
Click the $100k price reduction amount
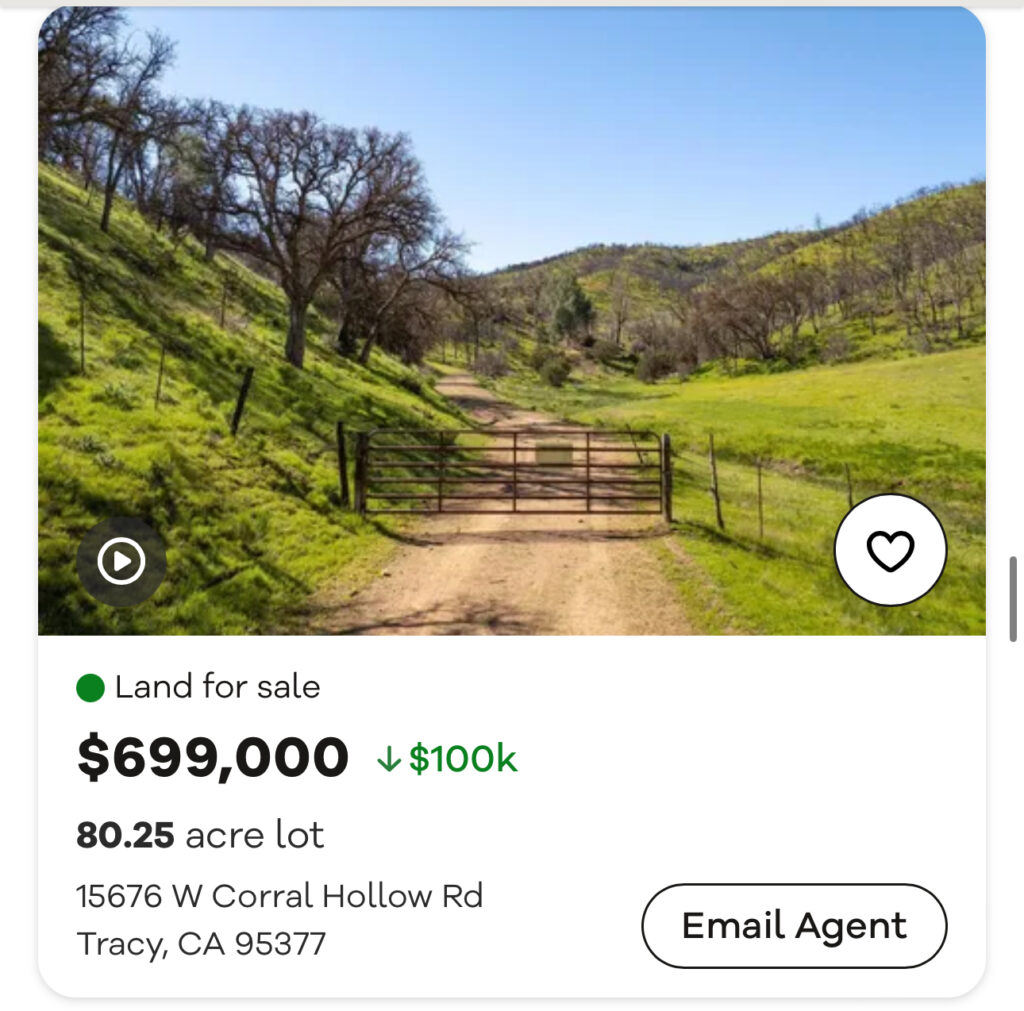pos(462,759)
